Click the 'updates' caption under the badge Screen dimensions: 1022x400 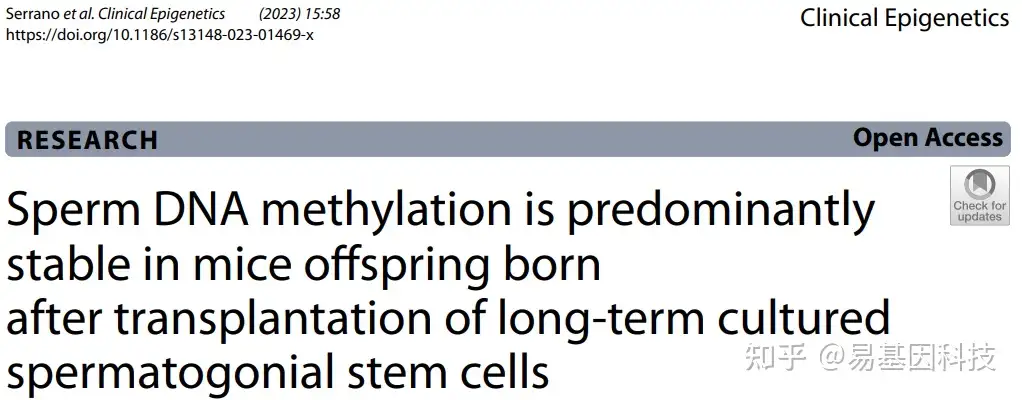pos(979,217)
